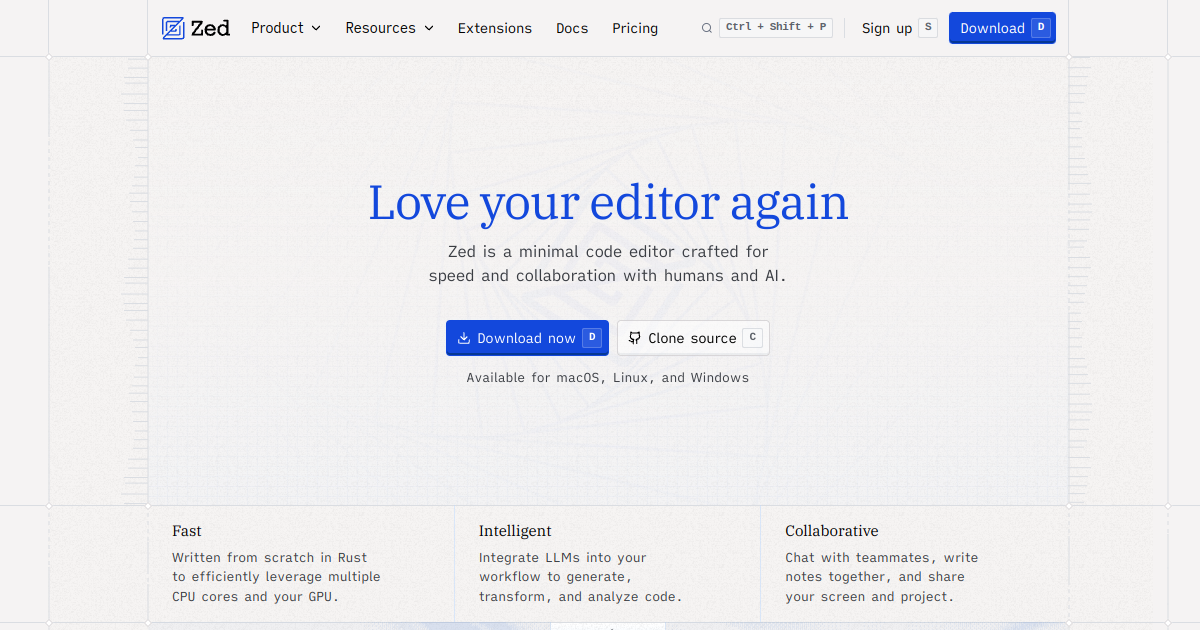Image resolution: width=1200 pixels, height=630 pixels.
Task: Click the D key badge in Download now
Action: pos(592,338)
